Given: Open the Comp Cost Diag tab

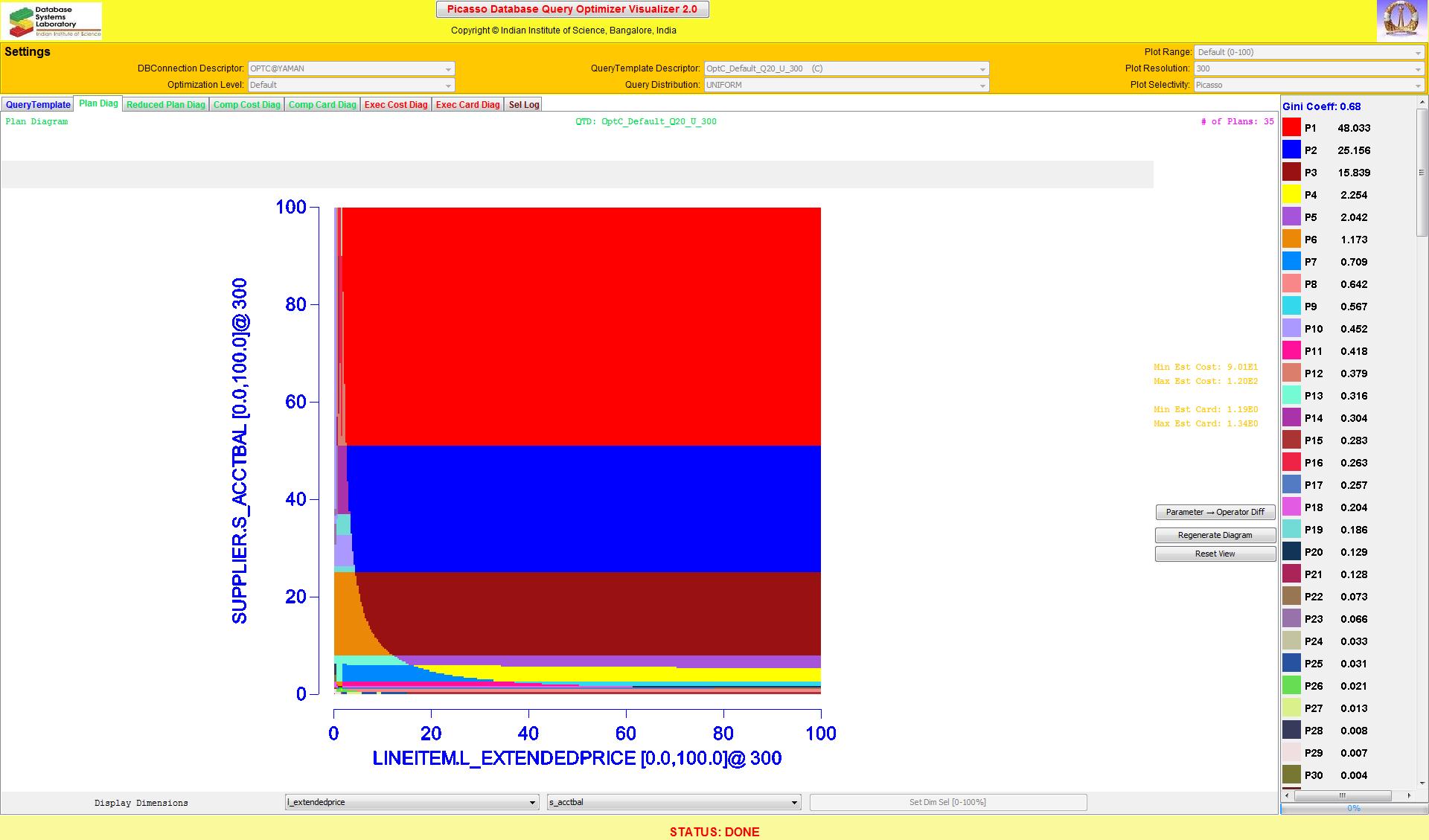Looking at the screenshot, I should 246,105.
